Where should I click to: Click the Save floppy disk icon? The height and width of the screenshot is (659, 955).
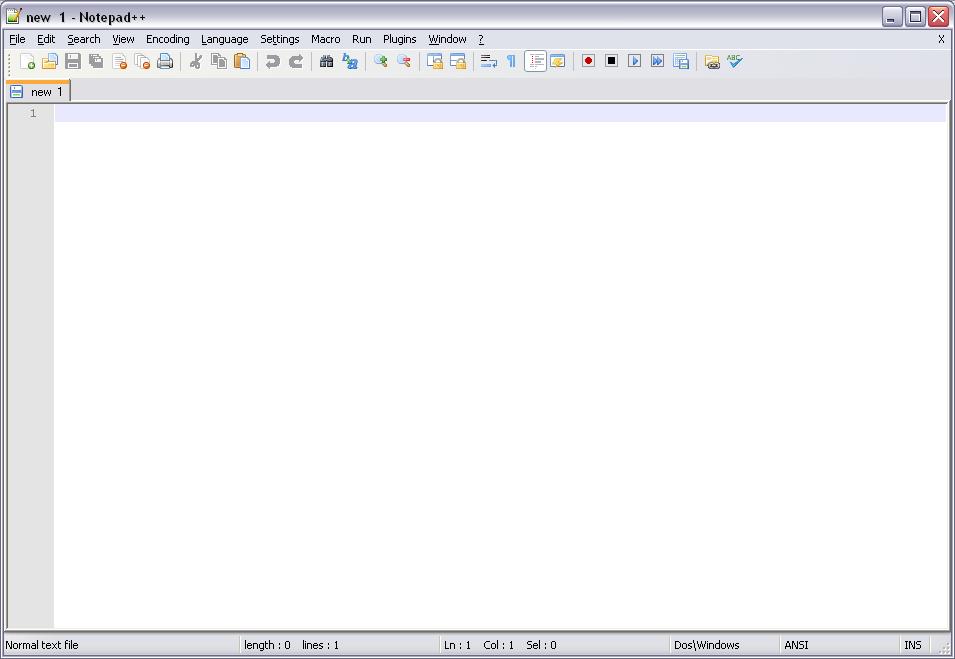73,61
